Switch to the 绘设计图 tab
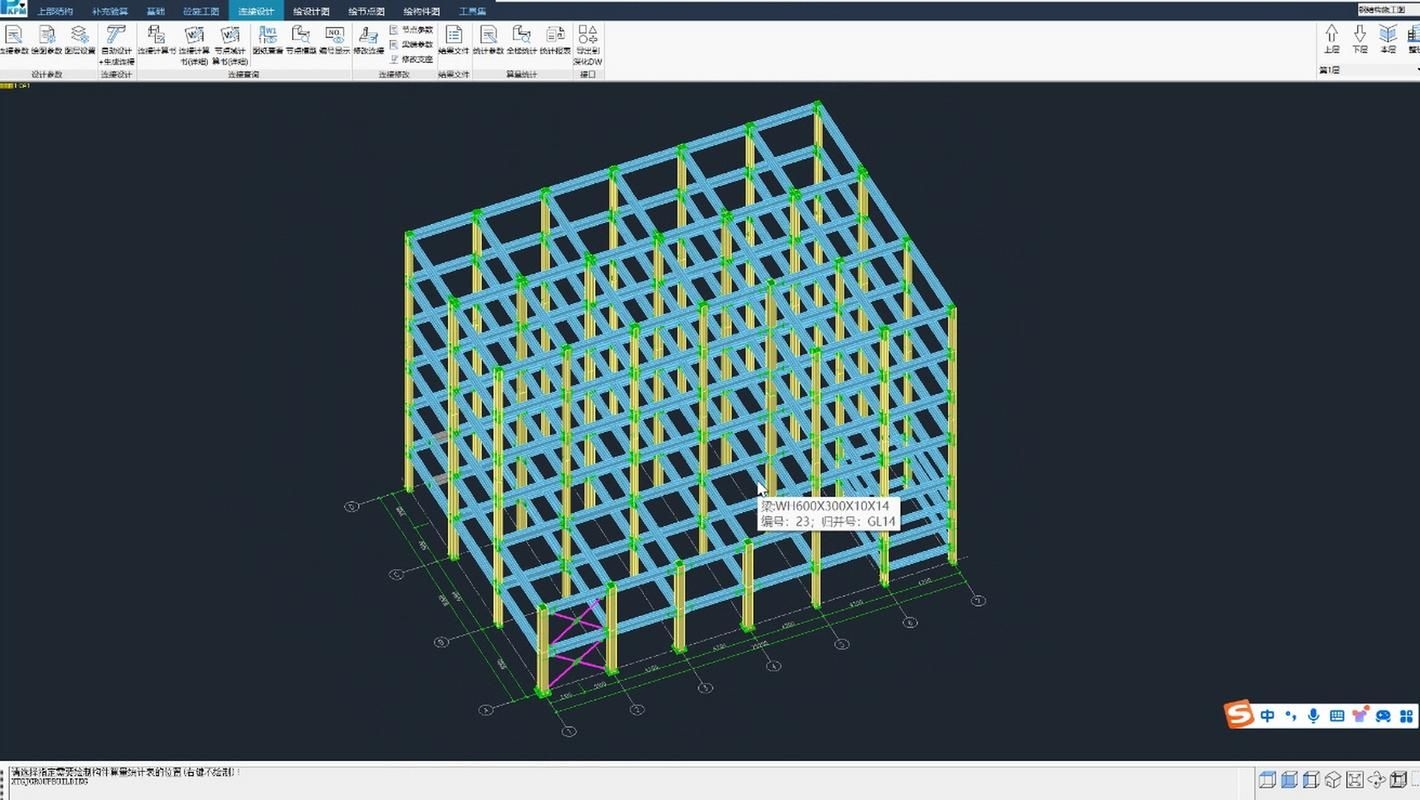Image resolution: width=1420 pixels, height=800 pixels. click(311, 11)
